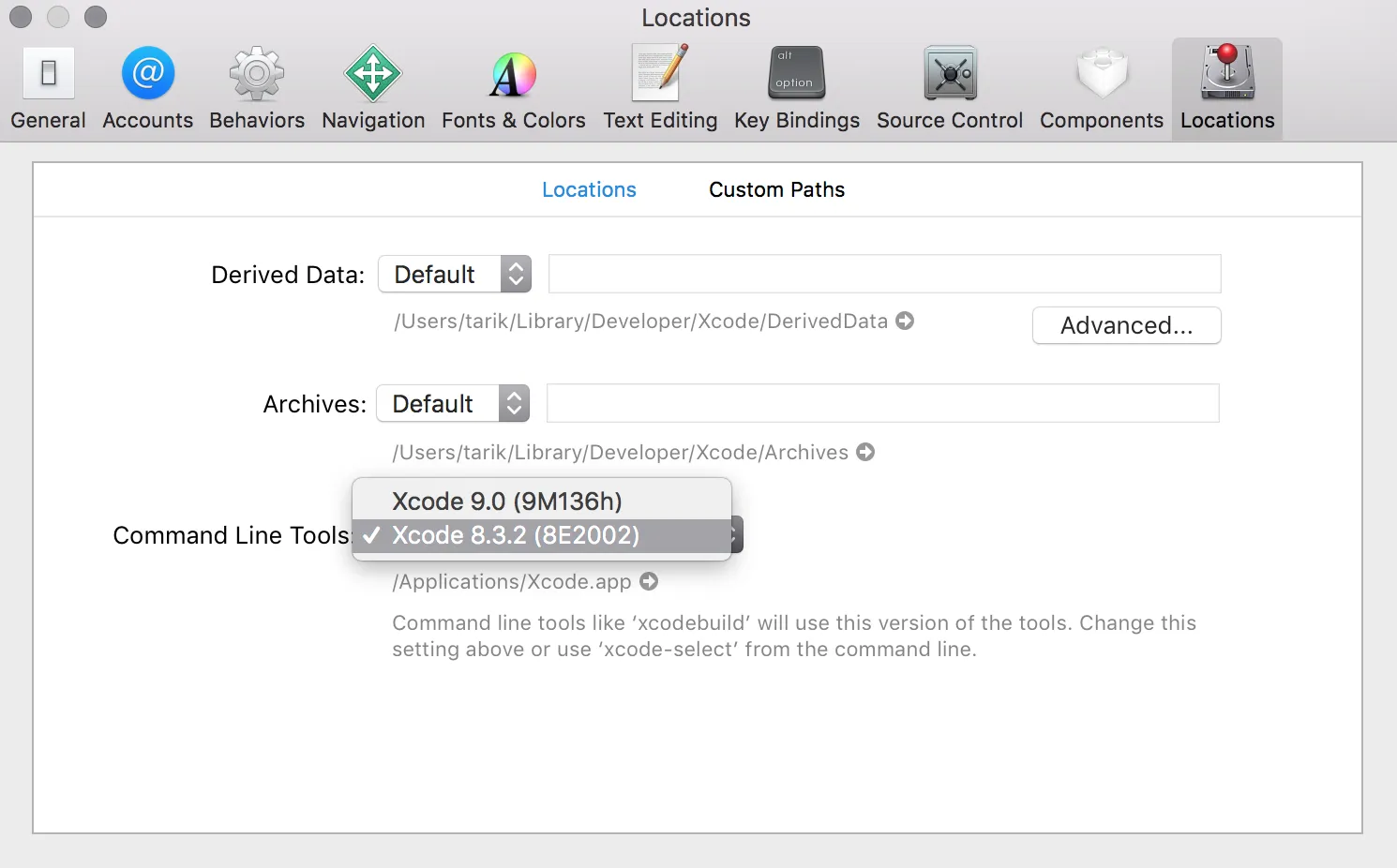Open the Components preferences pane
Image resolution: width=1397 pixels, height=868 pixels.
pyautogui.click(x=1102, y=89)
